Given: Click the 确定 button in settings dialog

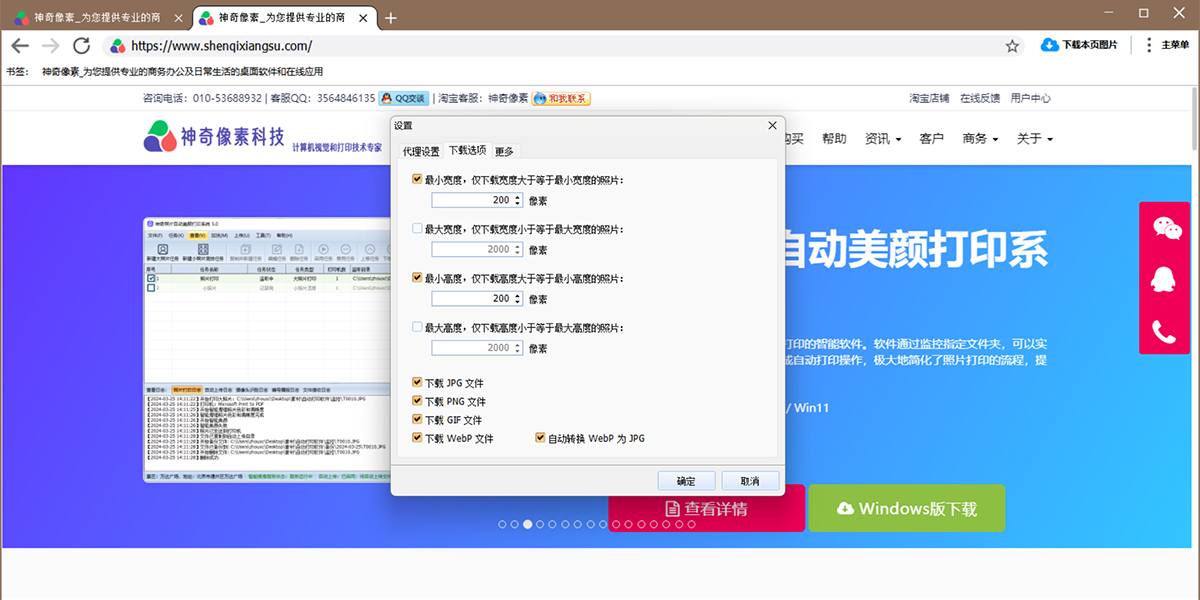Looking at the screenshot, I should [686, 481].
